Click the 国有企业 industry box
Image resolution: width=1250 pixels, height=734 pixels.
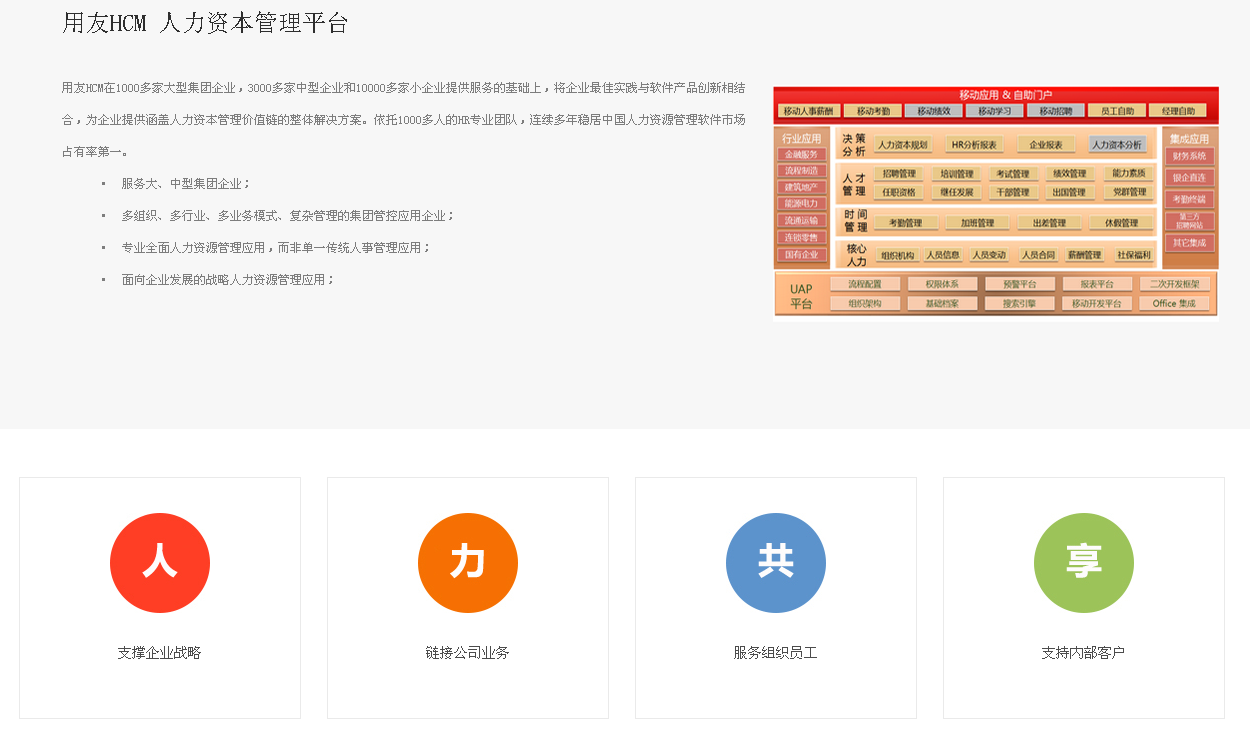801,255
